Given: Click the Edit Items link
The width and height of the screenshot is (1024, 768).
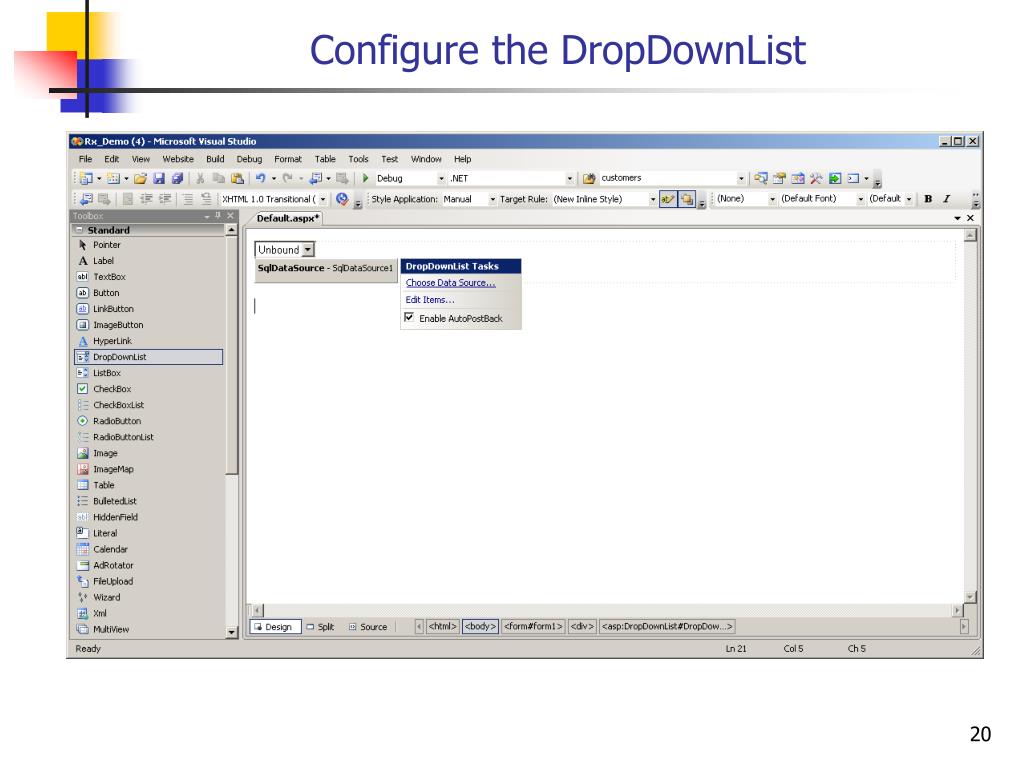Looking at the screenshot, I should (x=430, y=300).
